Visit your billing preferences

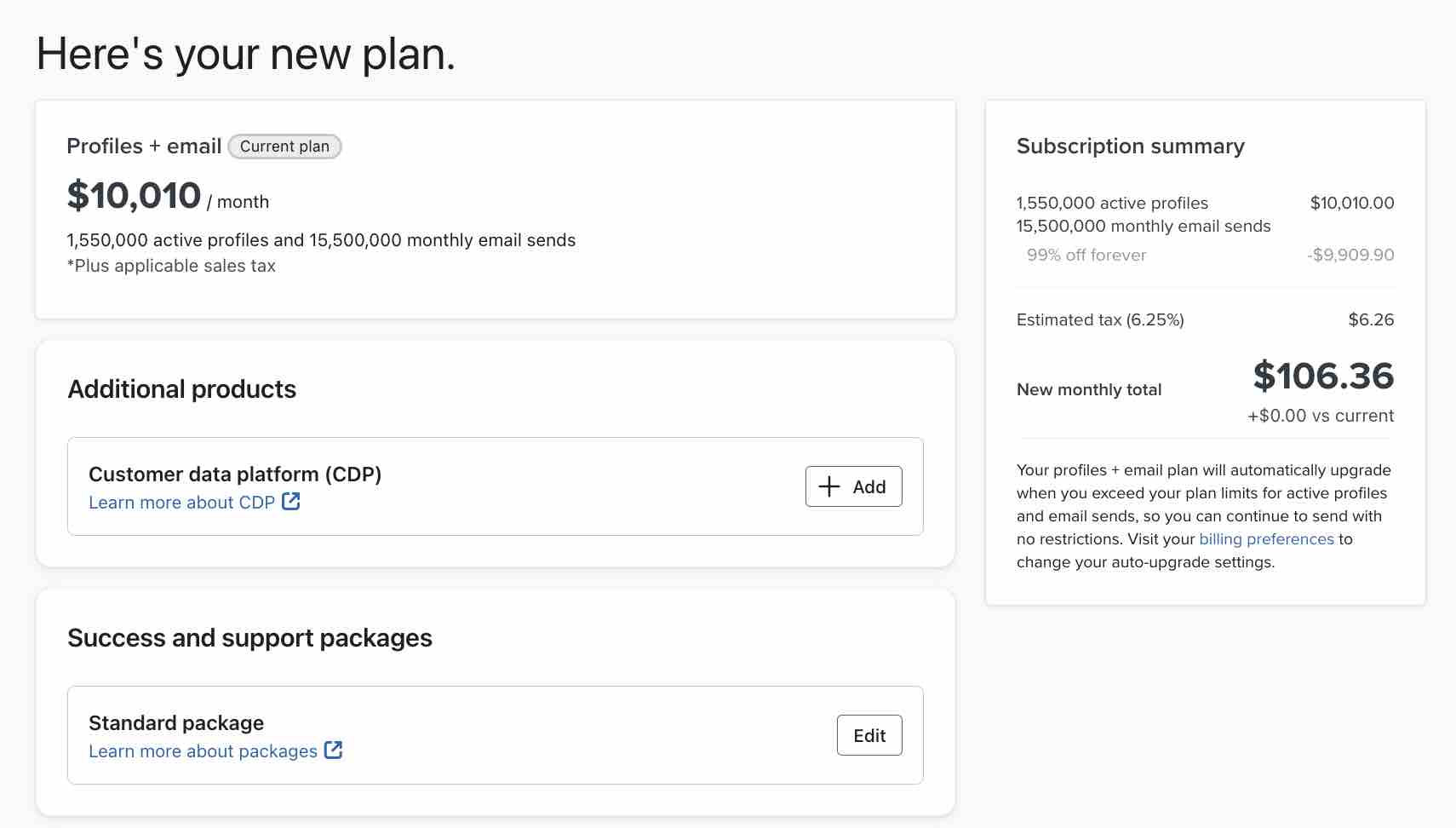1267,538
